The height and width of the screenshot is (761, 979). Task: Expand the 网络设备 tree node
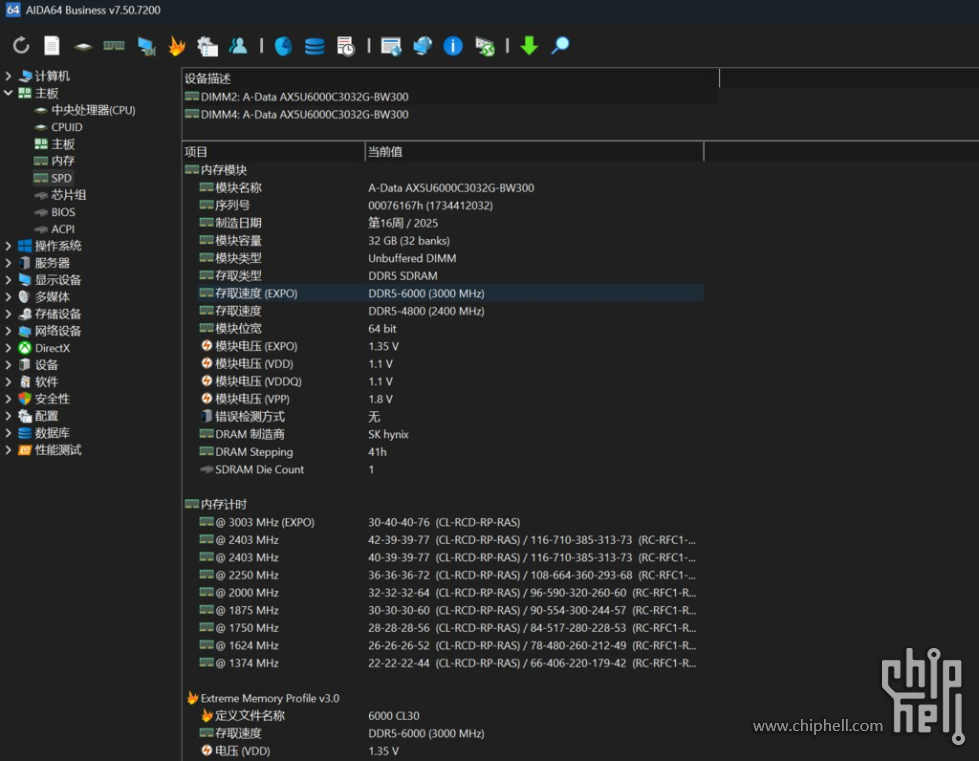pyautogui.click(x=8, y=331)
